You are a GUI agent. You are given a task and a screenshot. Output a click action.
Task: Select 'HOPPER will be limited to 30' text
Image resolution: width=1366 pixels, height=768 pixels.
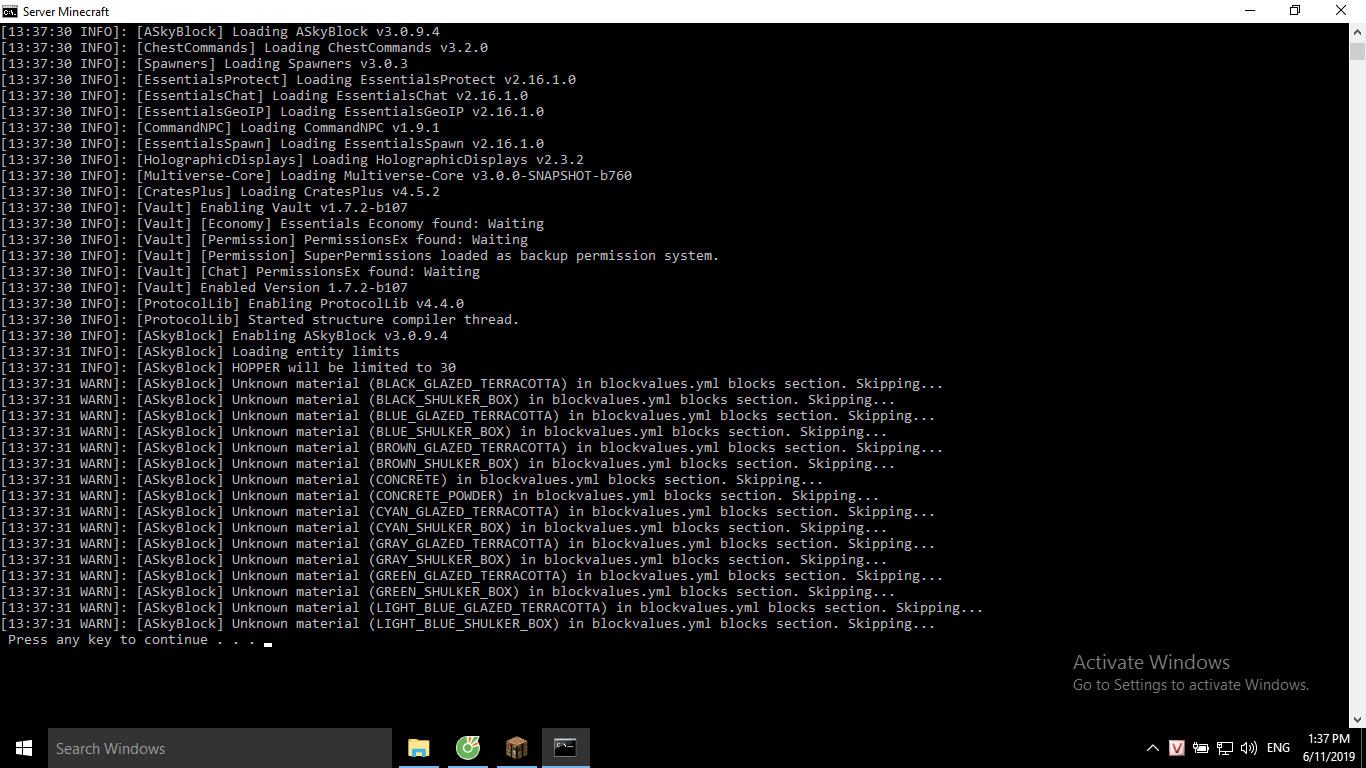pos(344,368)
